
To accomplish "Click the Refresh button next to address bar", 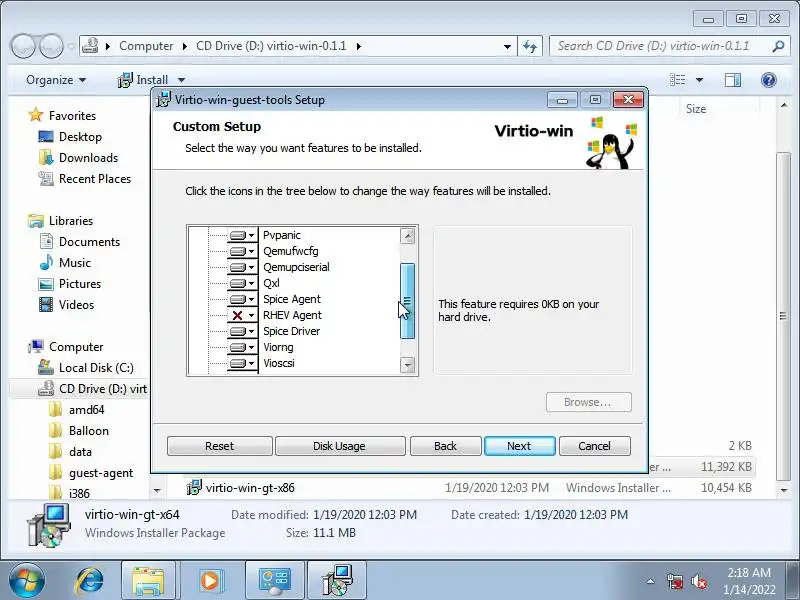I will coord(530,46).
